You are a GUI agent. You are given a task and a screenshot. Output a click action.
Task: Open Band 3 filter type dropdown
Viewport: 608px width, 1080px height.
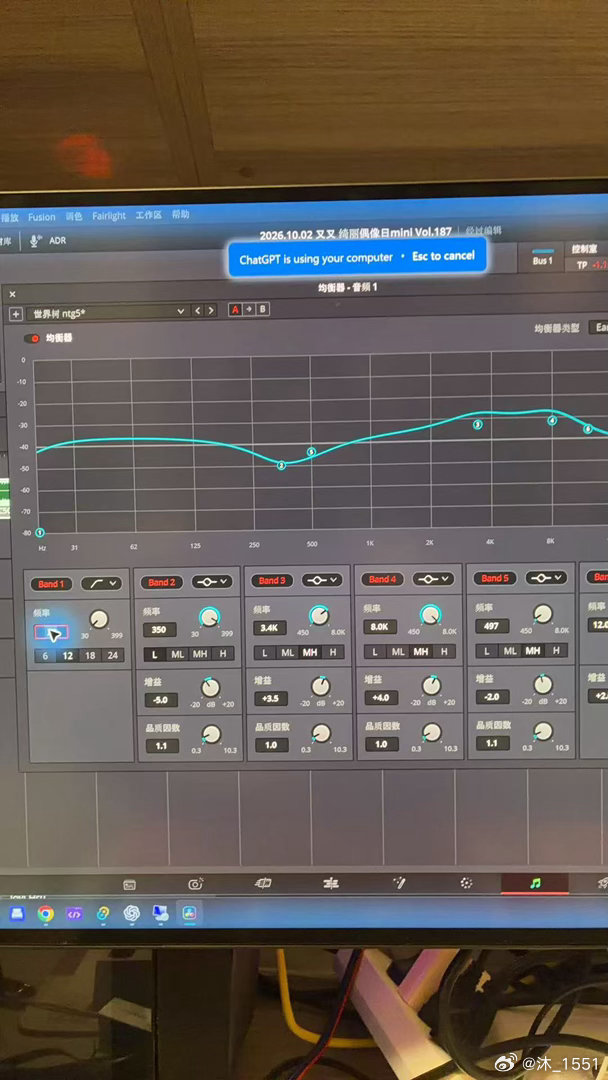click(x=322, y=580)
